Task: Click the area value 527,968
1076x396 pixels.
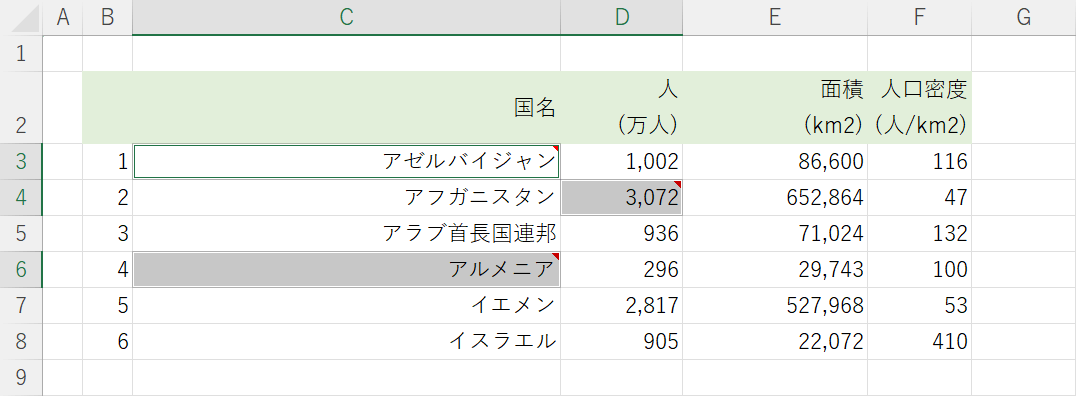Action: pos(775,305)
